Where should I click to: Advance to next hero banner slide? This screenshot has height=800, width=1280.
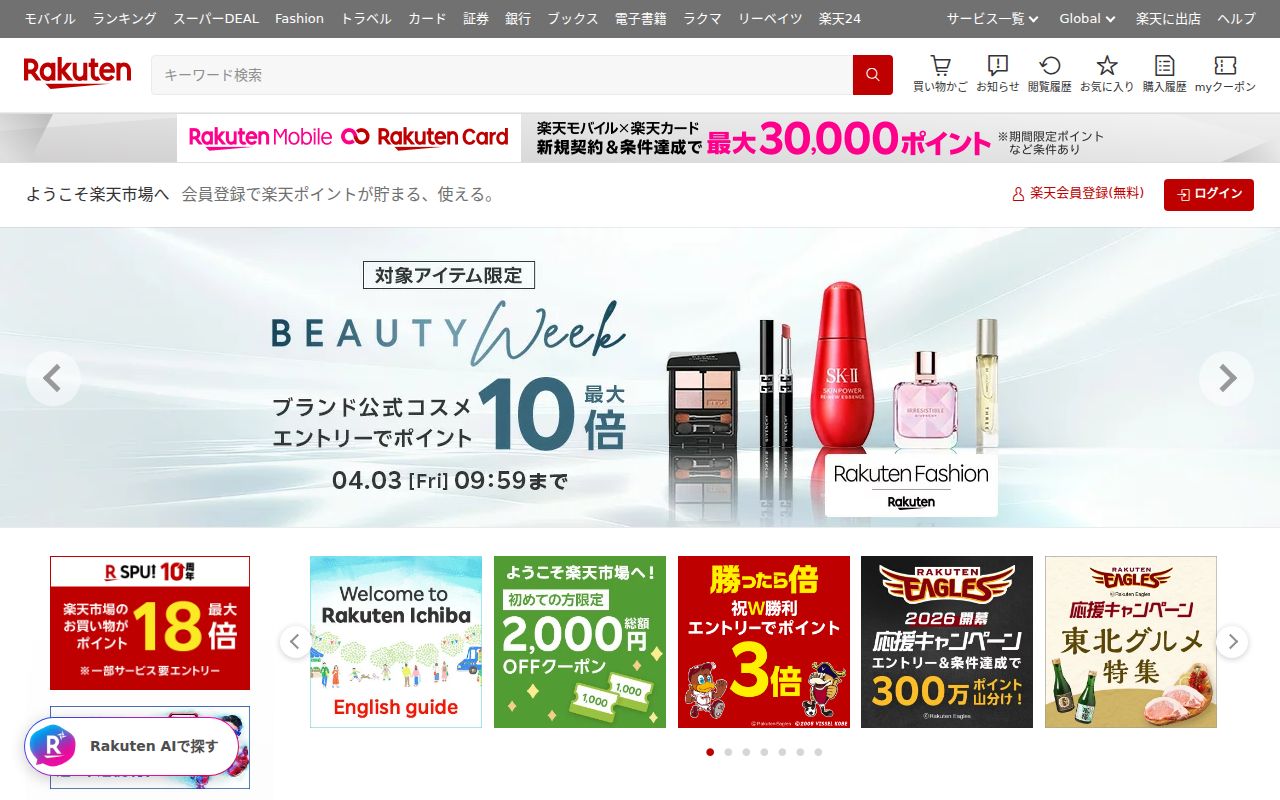tap(1227, 378)
